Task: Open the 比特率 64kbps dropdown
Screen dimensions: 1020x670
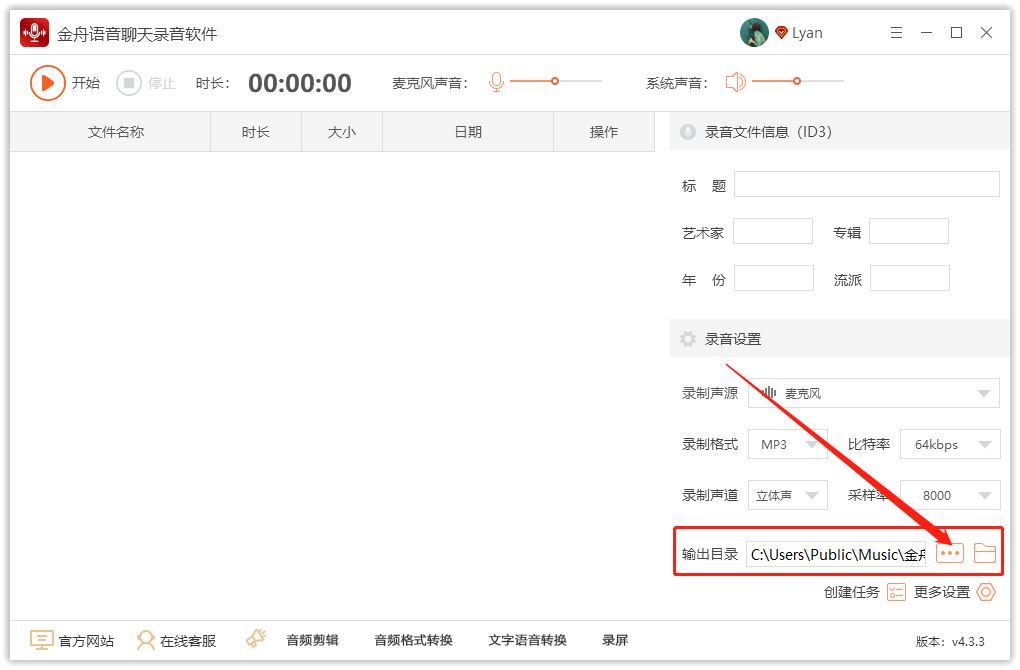Action: coord(949,445)
